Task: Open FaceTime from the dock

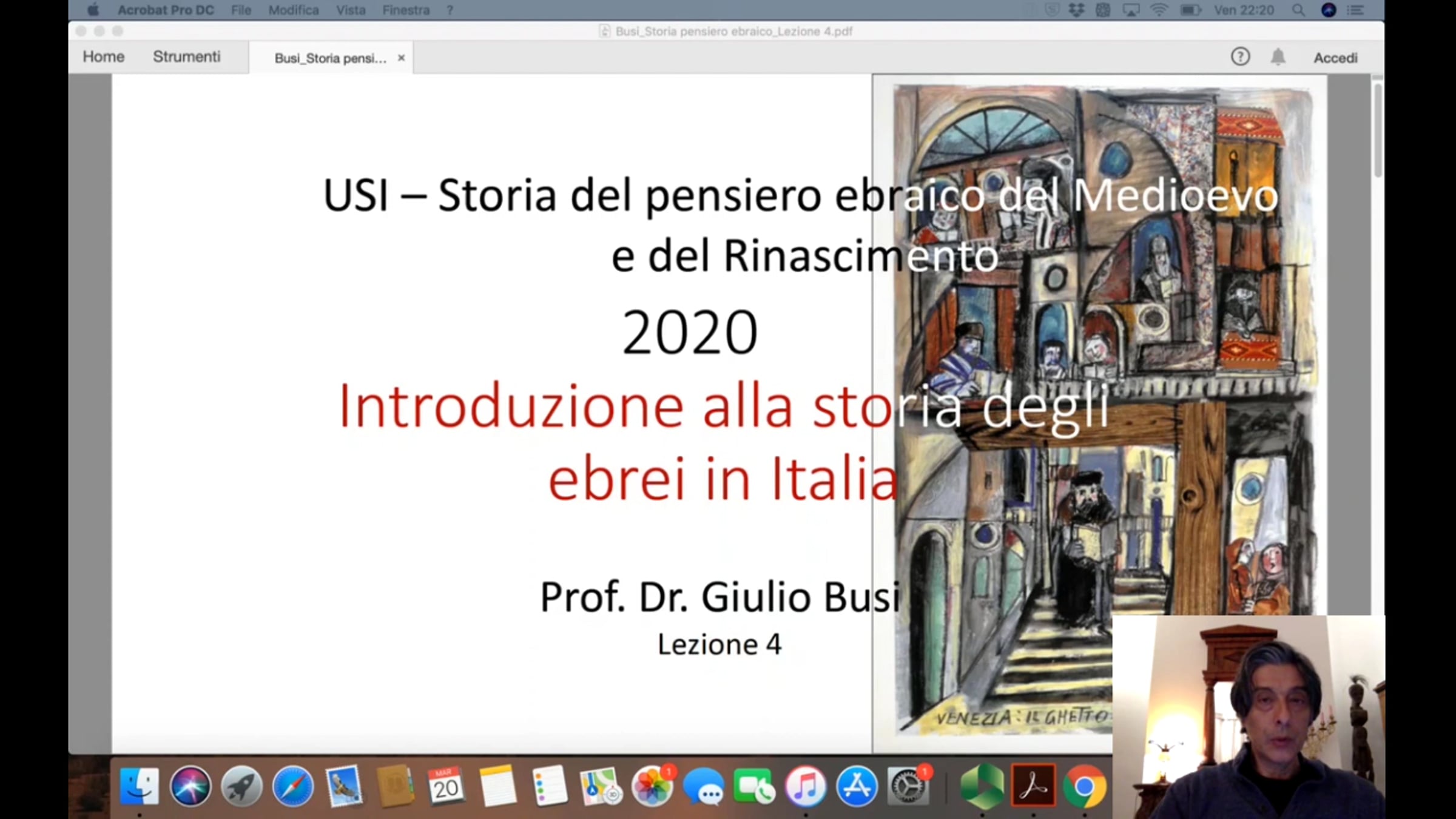Action: [x=754, y=787]
